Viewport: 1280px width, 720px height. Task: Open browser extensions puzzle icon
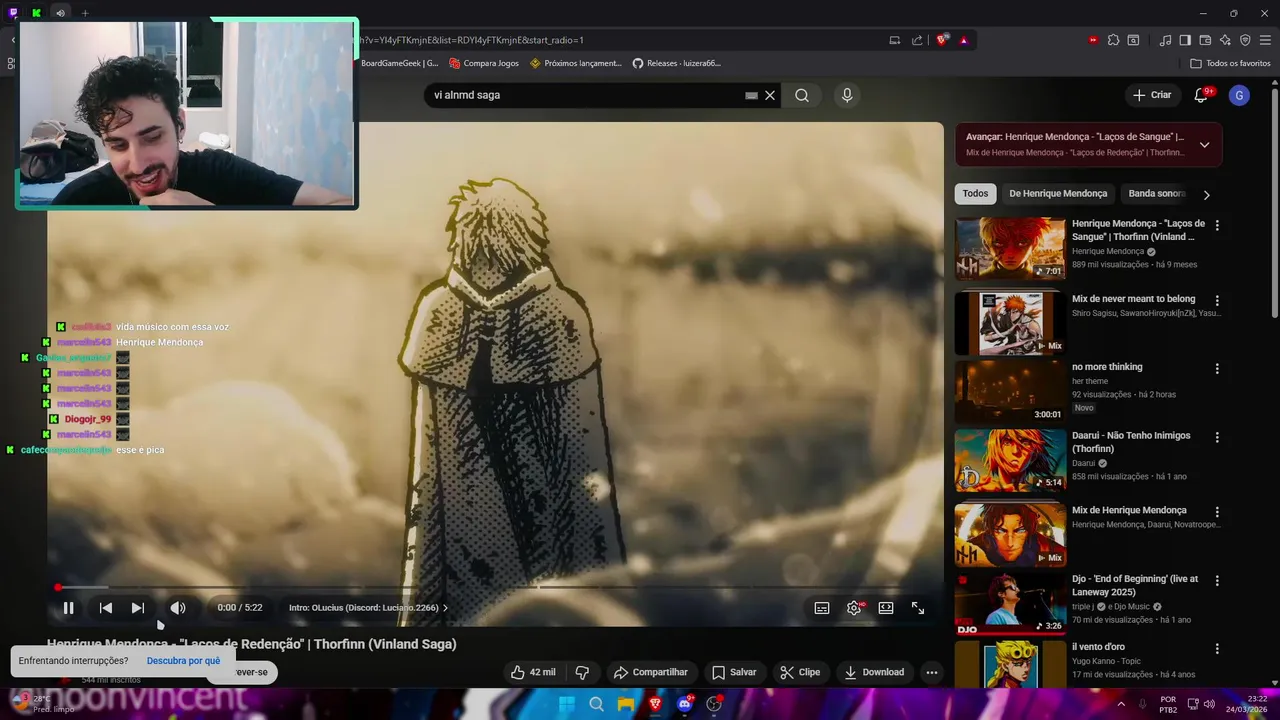coord(1113,40)
